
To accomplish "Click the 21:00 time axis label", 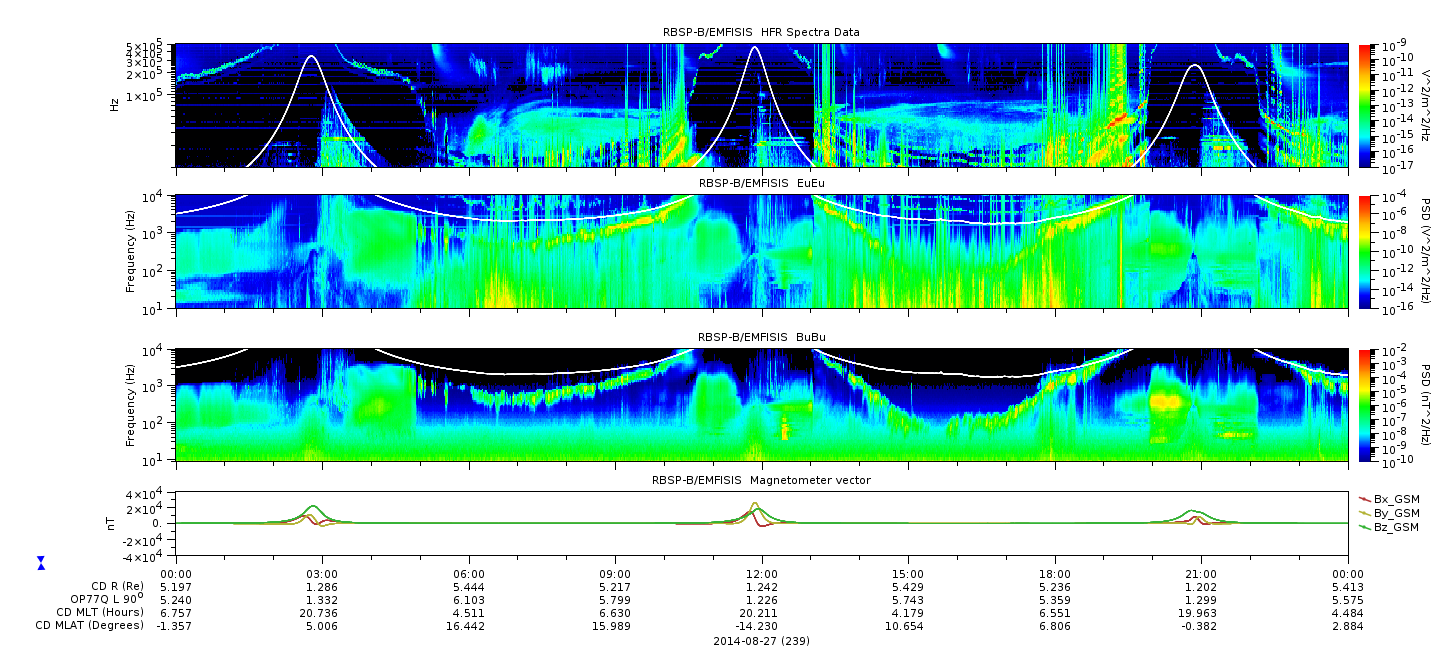I will [x=1200, y=574].
